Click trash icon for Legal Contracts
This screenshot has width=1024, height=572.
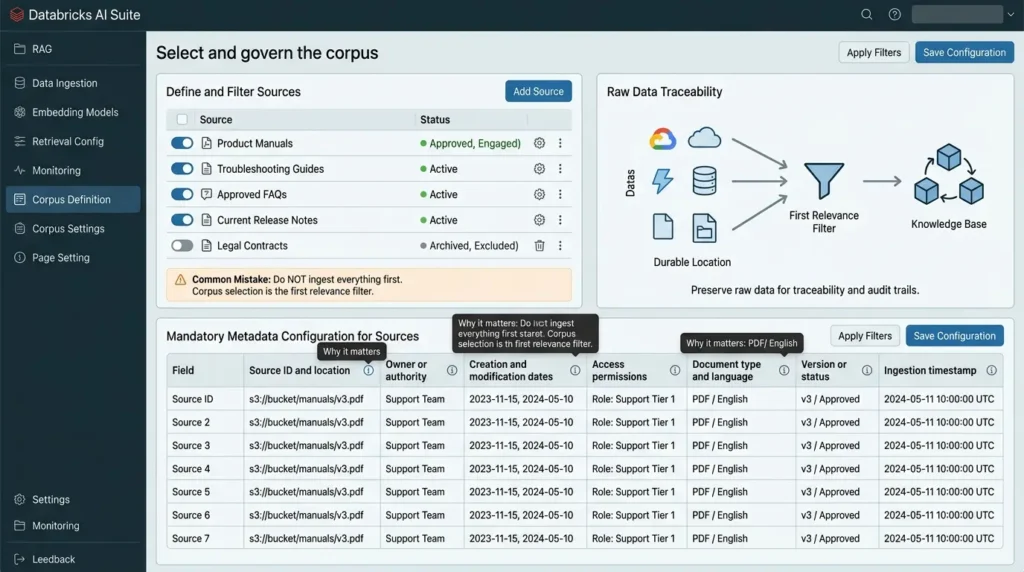539,246
